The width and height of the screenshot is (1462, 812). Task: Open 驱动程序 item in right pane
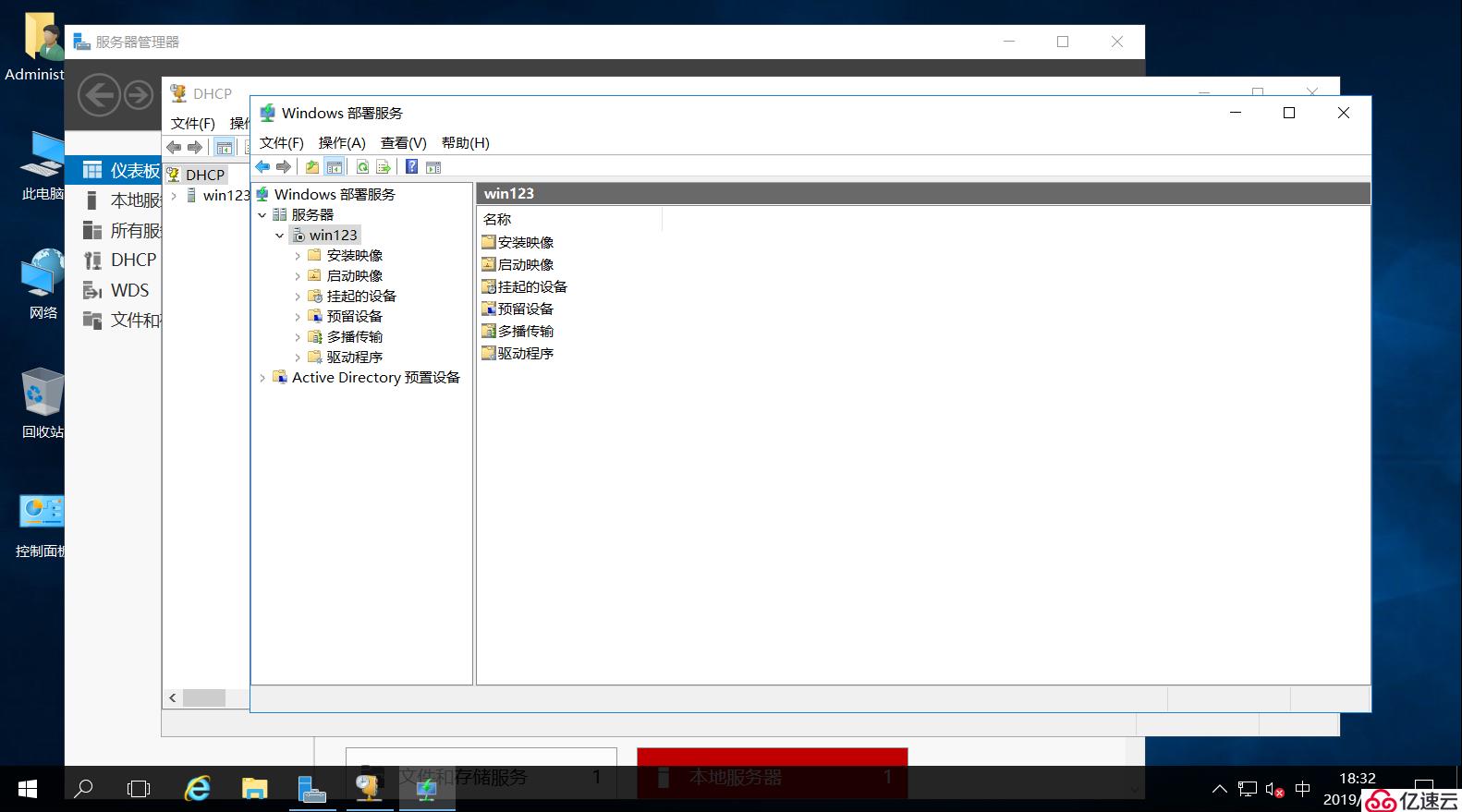point(518,353)
